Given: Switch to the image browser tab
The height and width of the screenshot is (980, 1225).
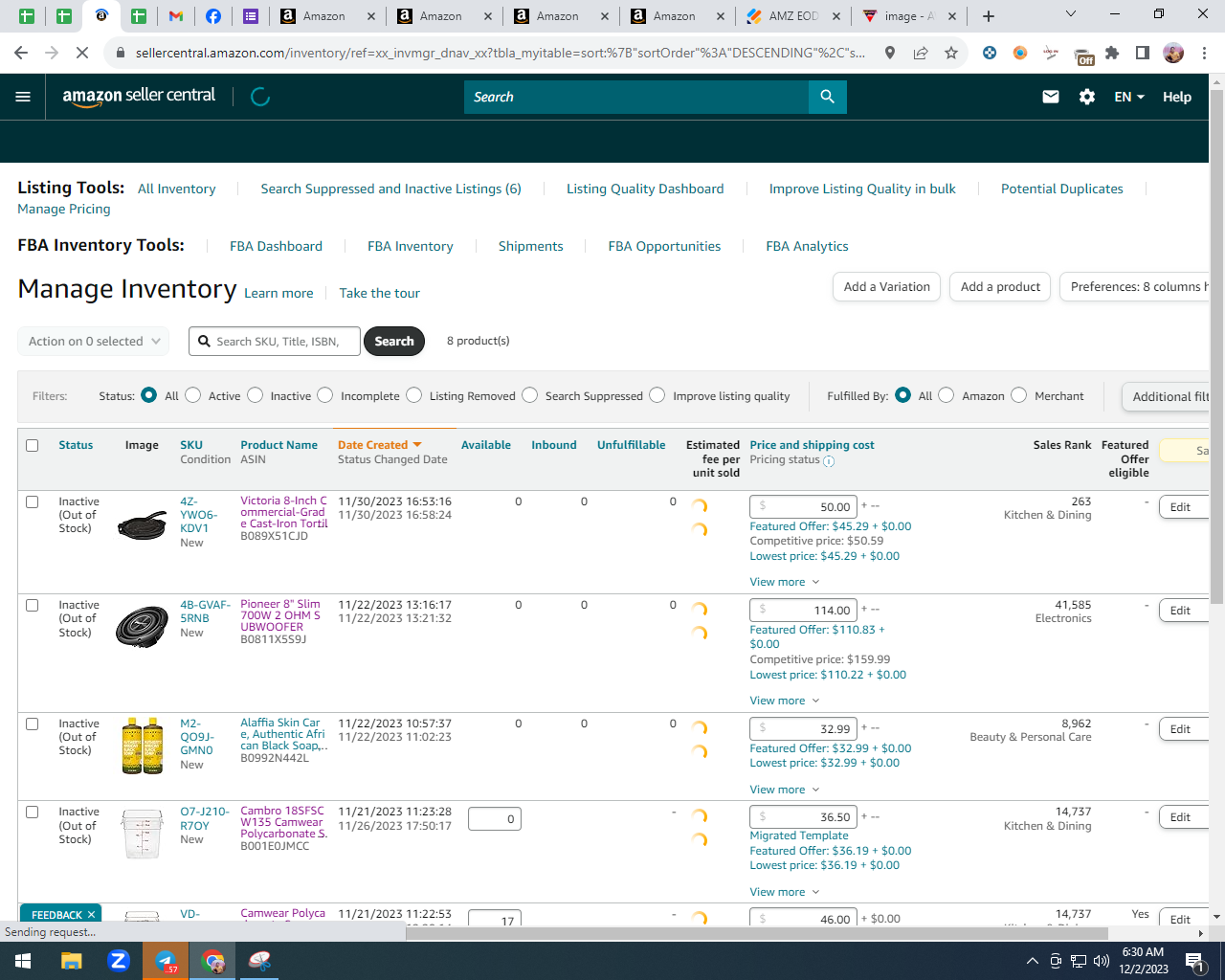Looking at the screenshot, I should [x=909, y=16].
